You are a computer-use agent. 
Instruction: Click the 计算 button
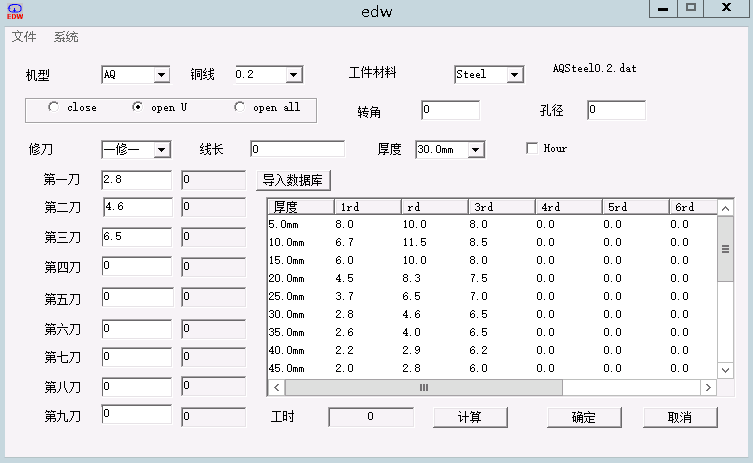tap(470, 417)
